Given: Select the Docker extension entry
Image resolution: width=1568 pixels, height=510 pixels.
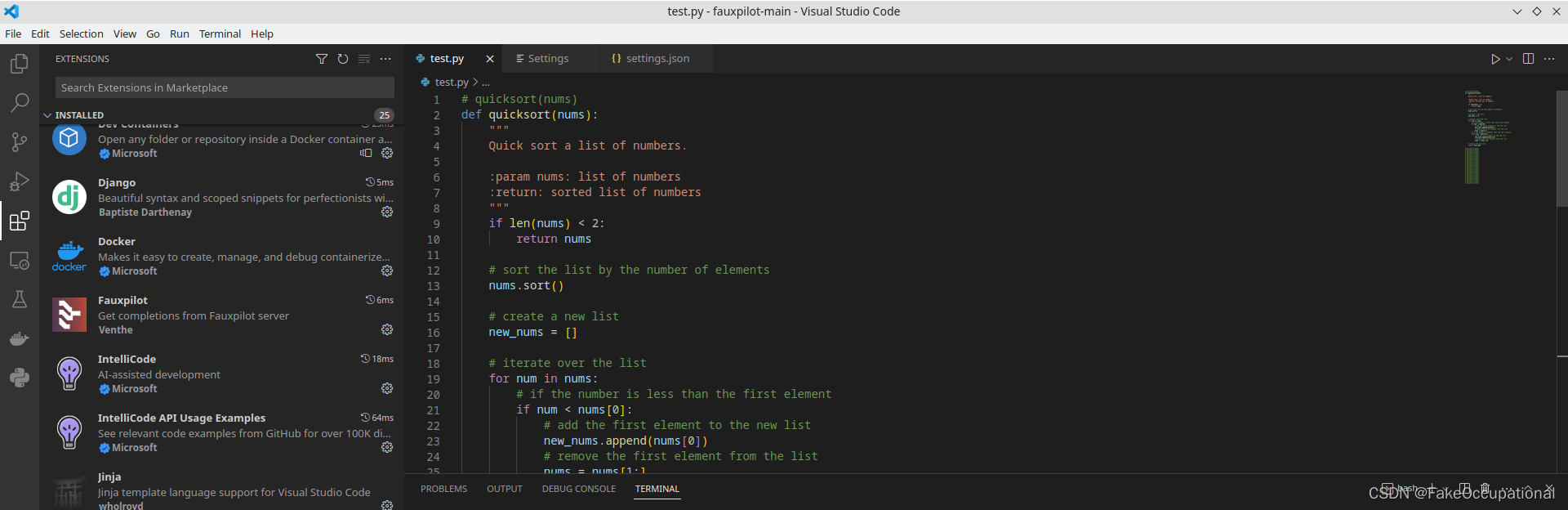Looking at the screenshot, I should [222, 256].
